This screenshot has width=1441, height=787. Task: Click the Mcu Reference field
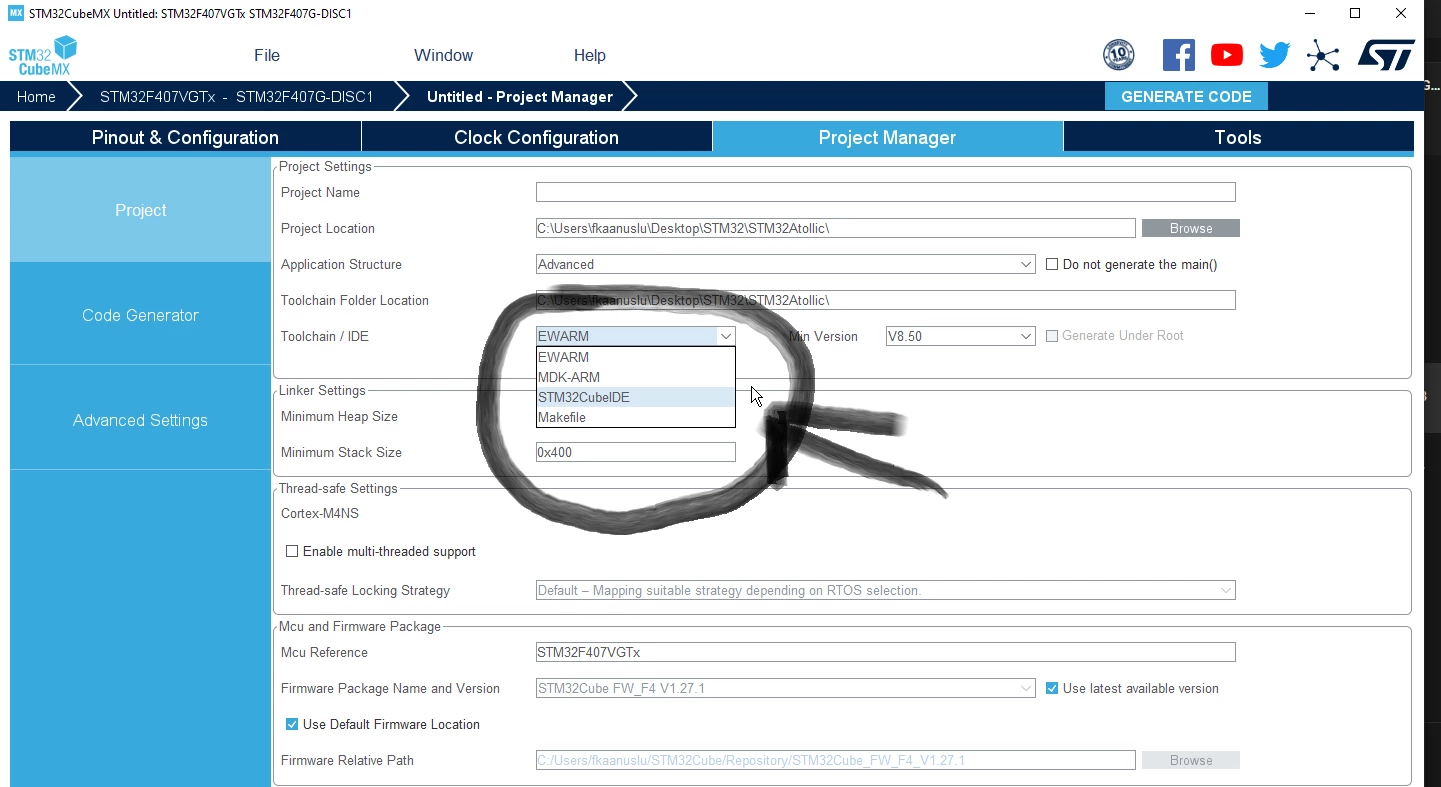click(x=886, y=652)
